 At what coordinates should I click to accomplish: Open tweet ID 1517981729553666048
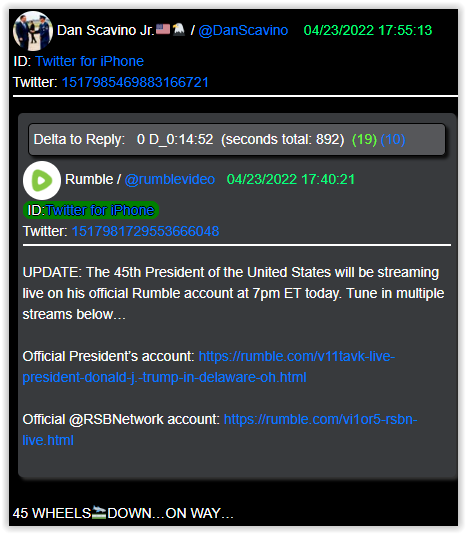[x=145, y=231]
